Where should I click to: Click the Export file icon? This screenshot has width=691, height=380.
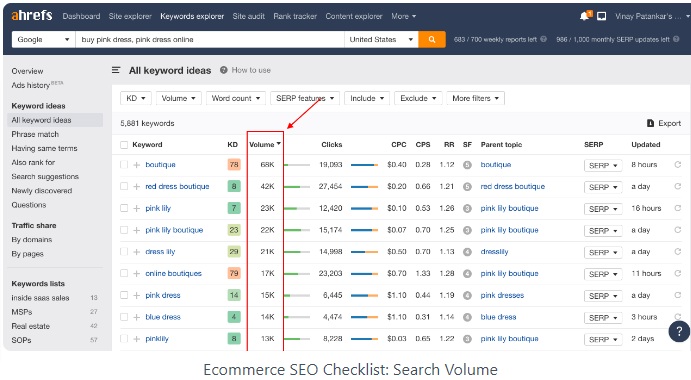click(650, 123)
